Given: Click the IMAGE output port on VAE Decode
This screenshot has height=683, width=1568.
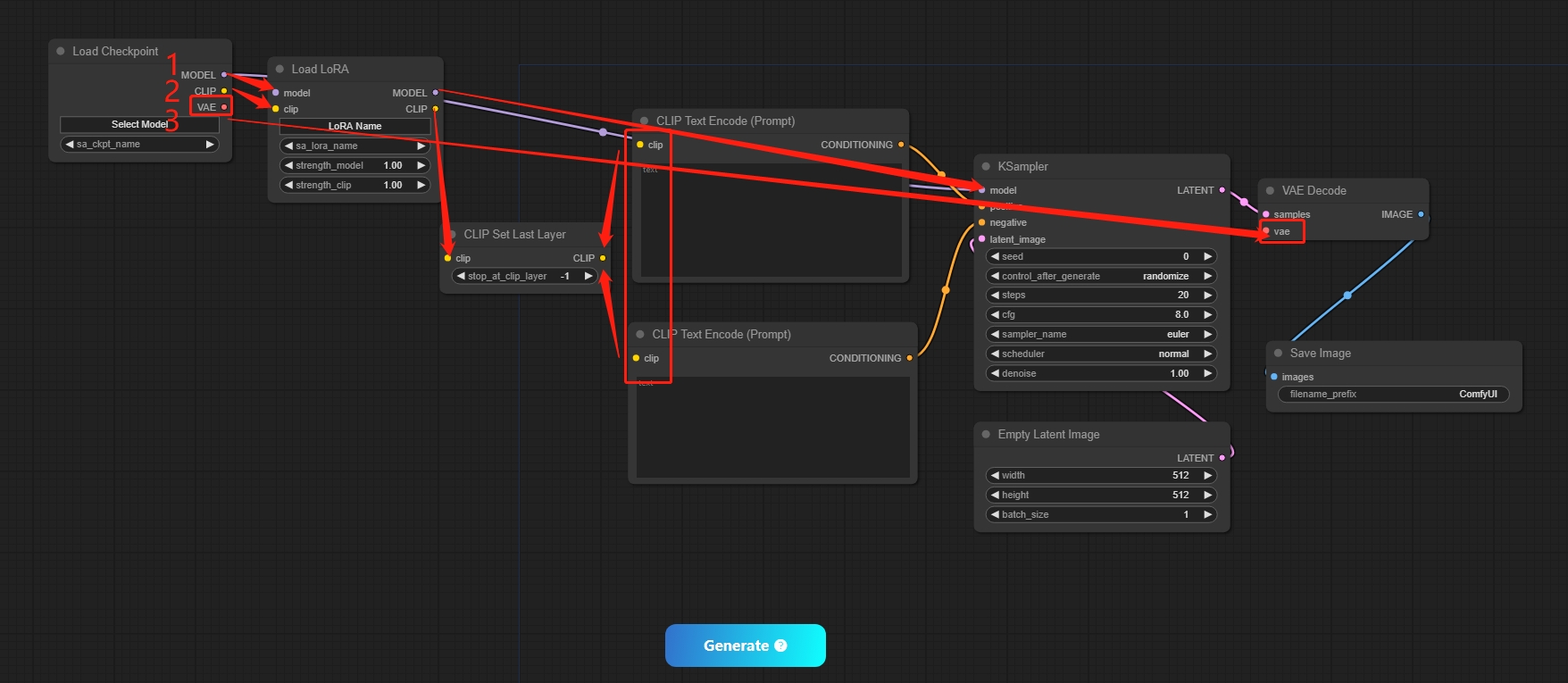Looking at the screenshot, I should coord(1421,214).
